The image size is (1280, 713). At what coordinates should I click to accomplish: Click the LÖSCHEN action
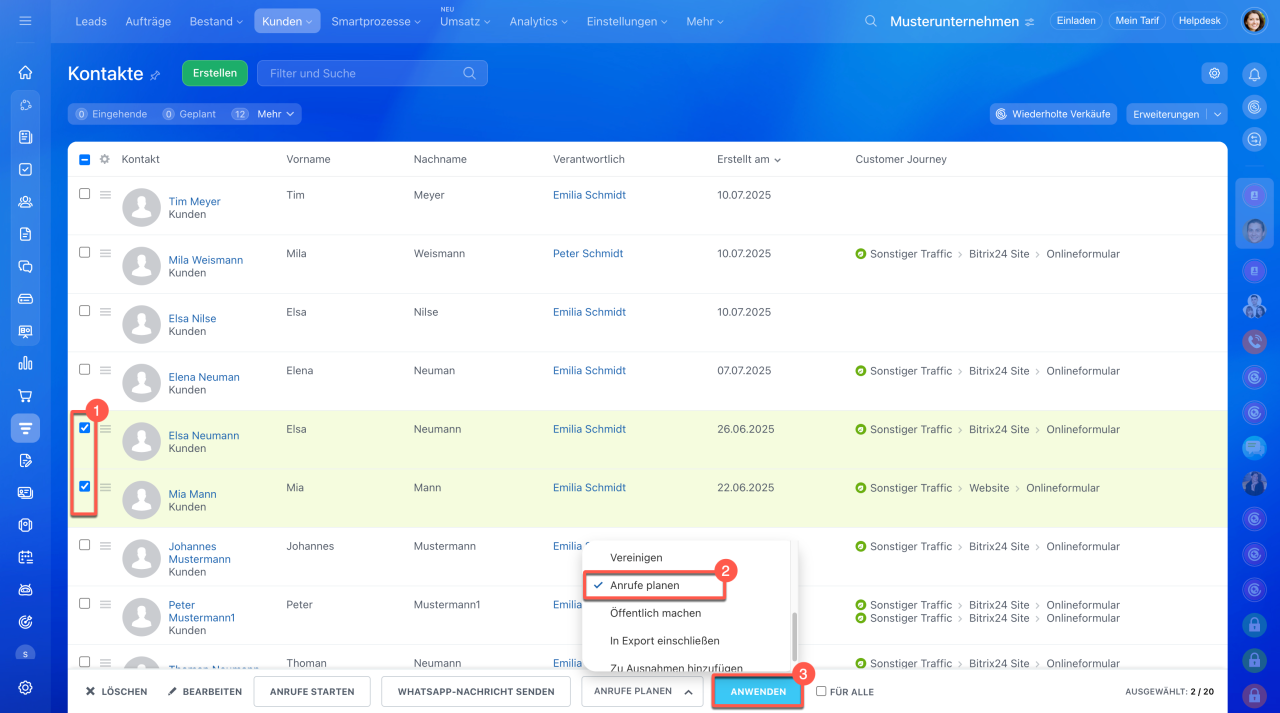[116, 691]
